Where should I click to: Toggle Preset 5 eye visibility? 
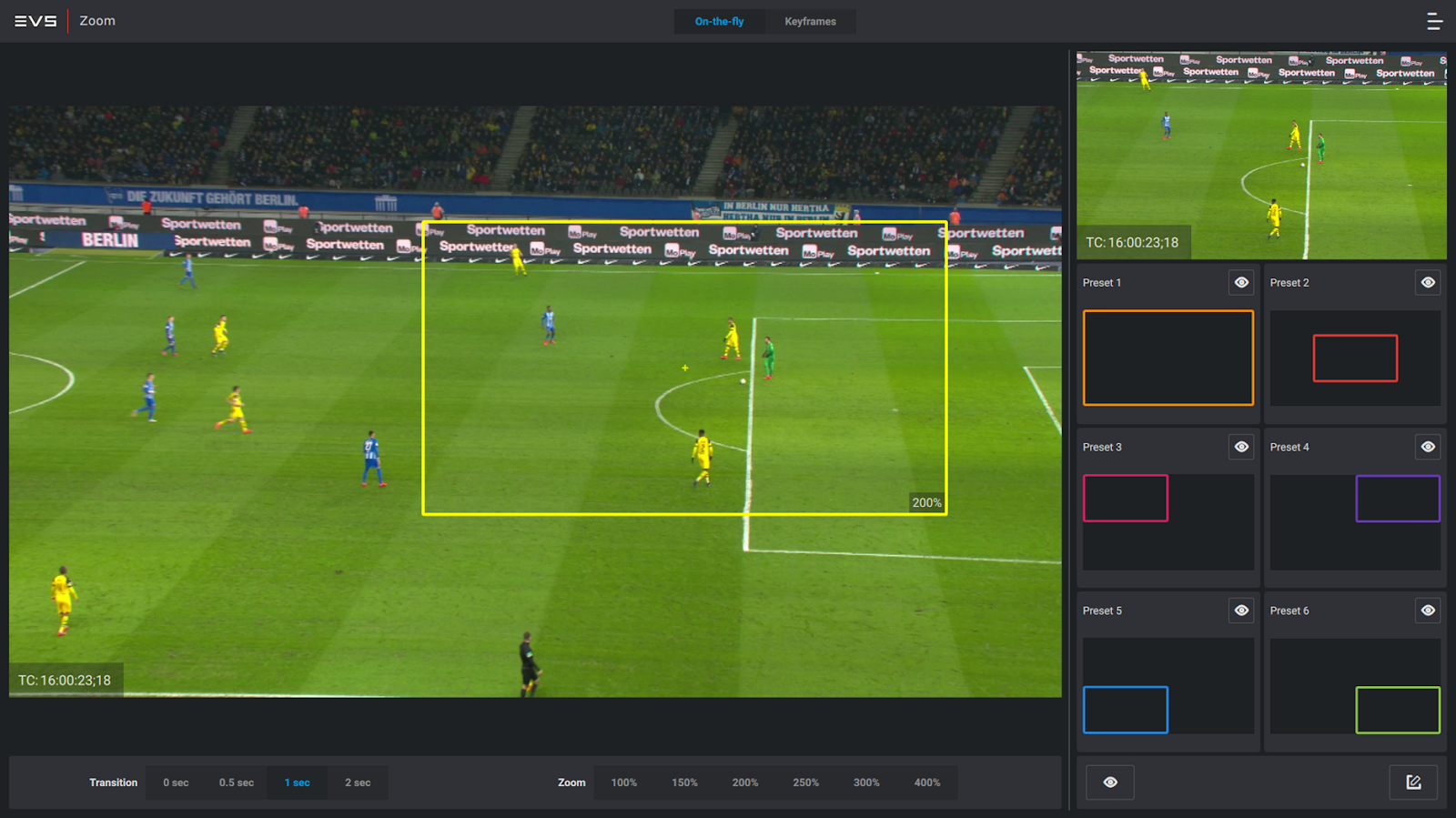[x=1241, y=611]
